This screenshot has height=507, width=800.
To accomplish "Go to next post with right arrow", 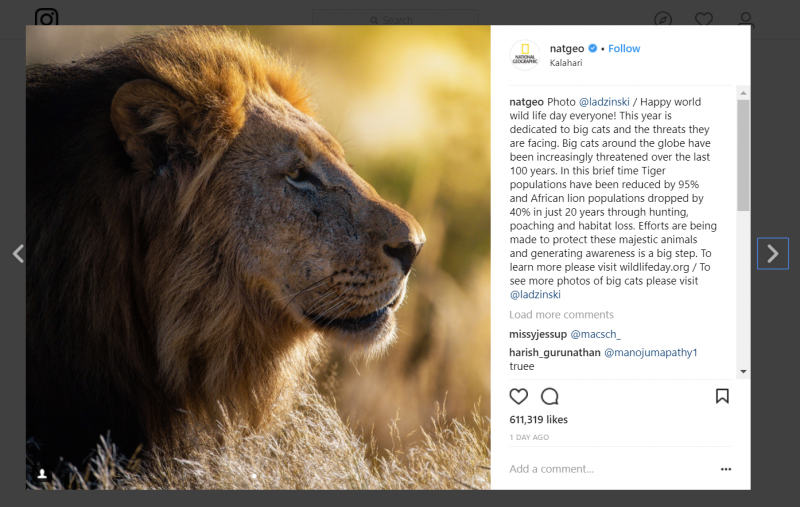I will [772, 254].
